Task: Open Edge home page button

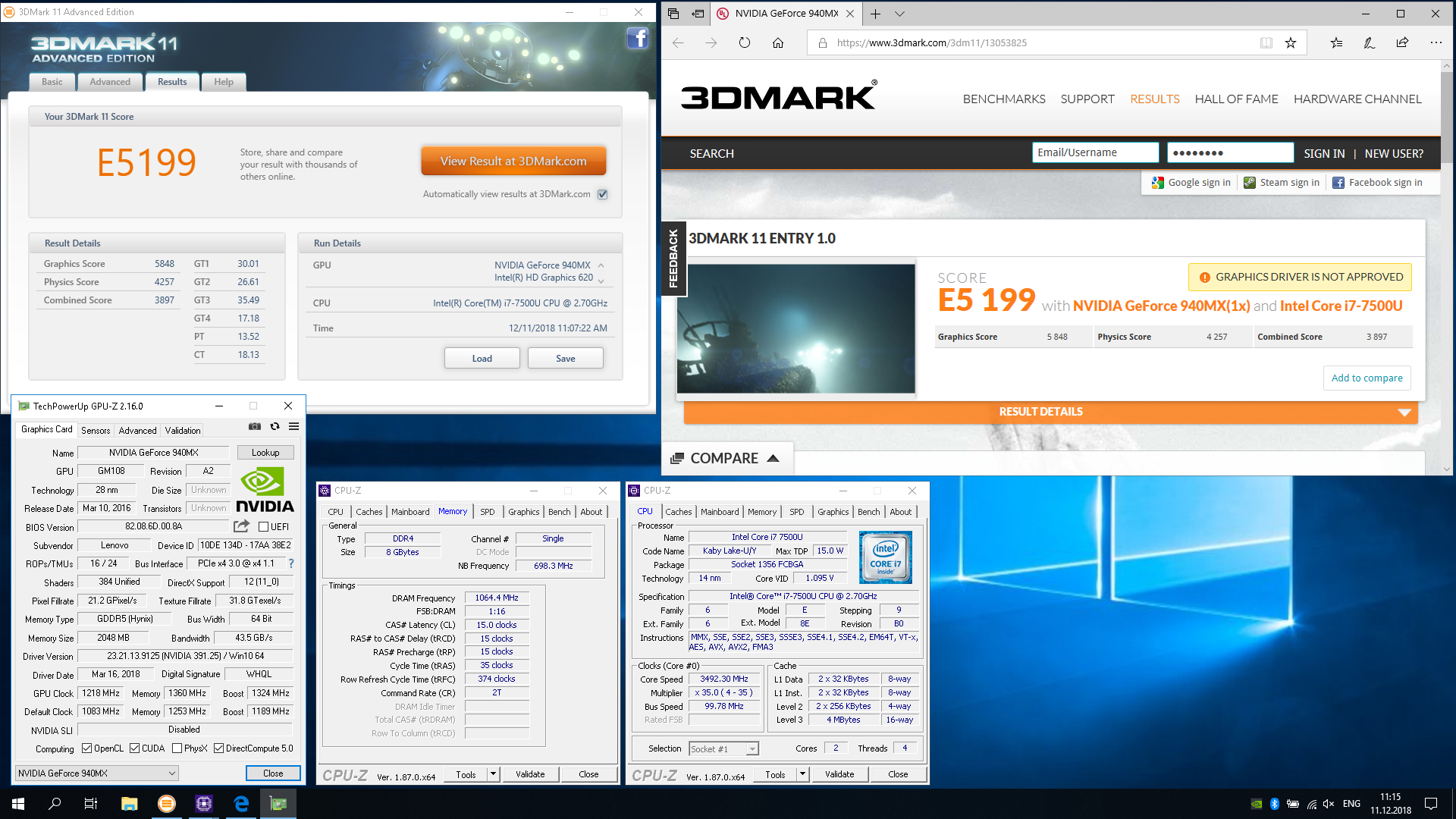Action: tap(778, 42)
